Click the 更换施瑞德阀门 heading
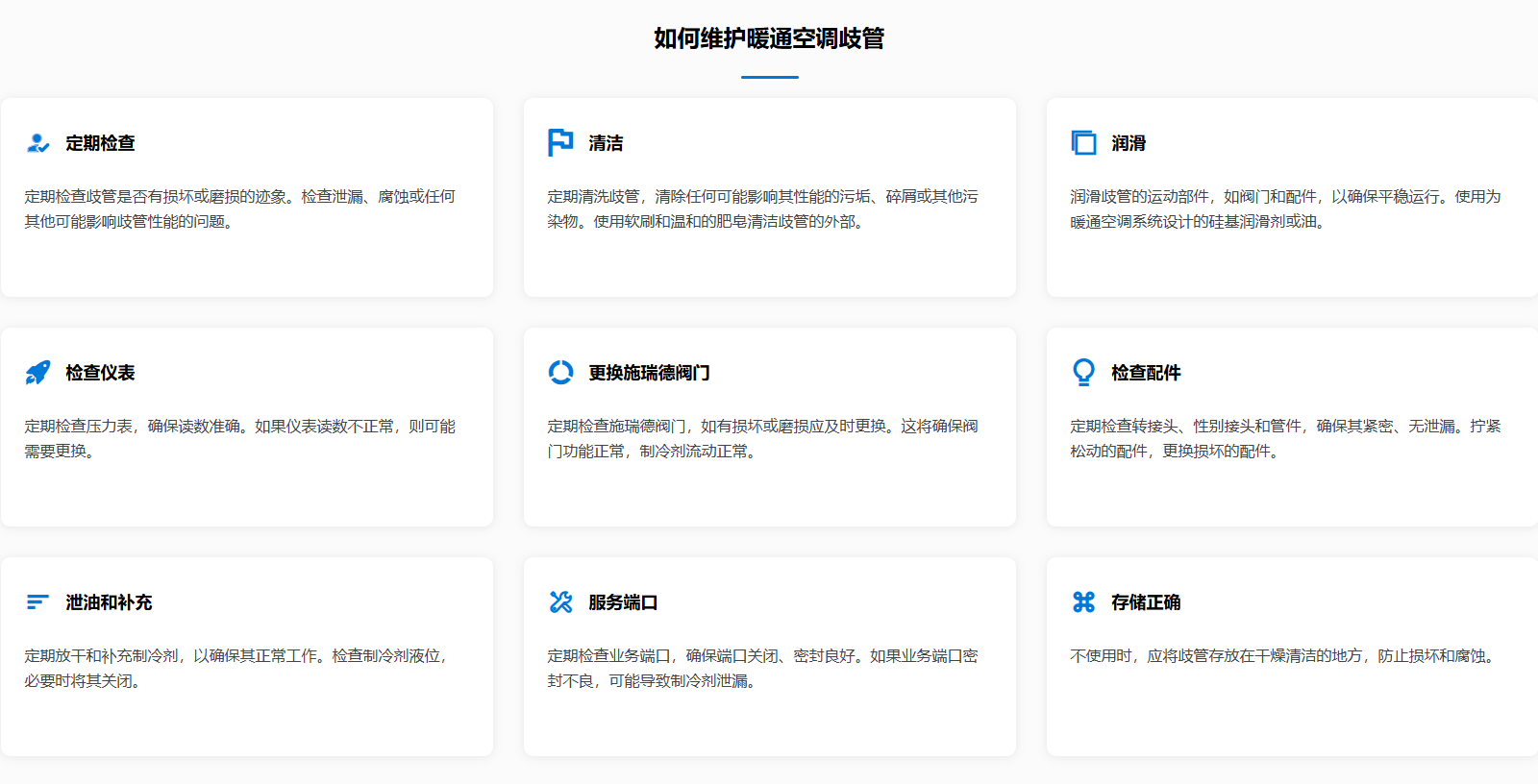This screenshot has height=784, width=1538. [649, 373]
